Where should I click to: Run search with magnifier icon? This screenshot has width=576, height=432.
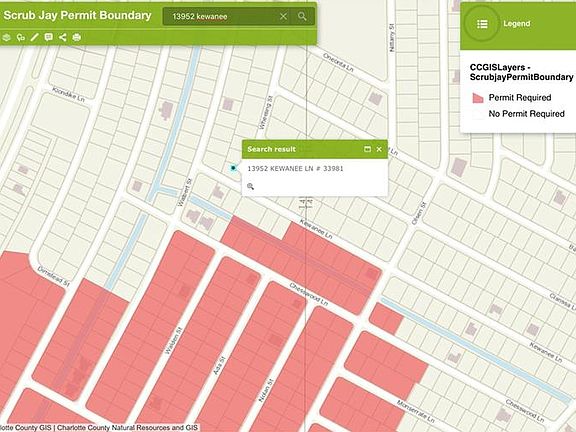302,16
